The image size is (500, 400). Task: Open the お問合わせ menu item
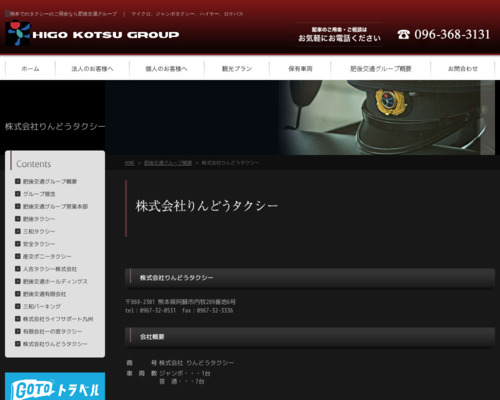click(x=462, y=69)
